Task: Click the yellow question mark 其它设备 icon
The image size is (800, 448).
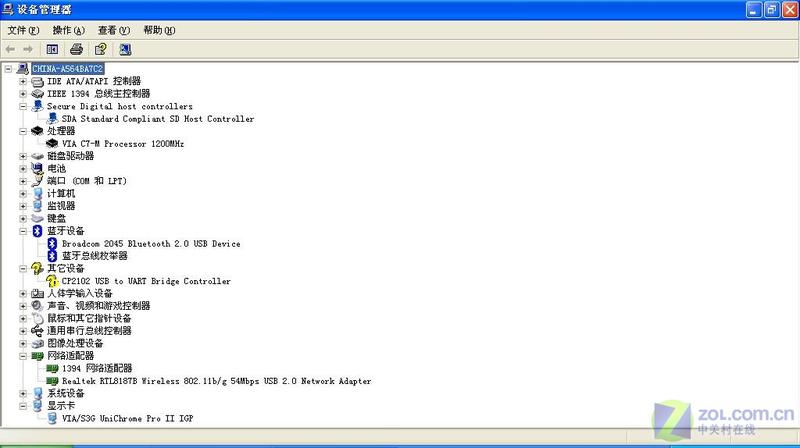Action: coord(37,268)
